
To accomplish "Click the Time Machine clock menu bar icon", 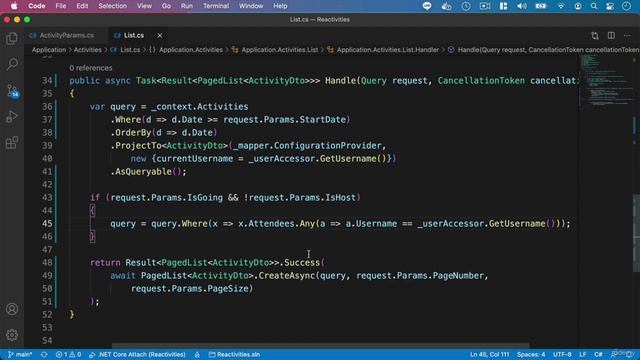I will 466,6.
